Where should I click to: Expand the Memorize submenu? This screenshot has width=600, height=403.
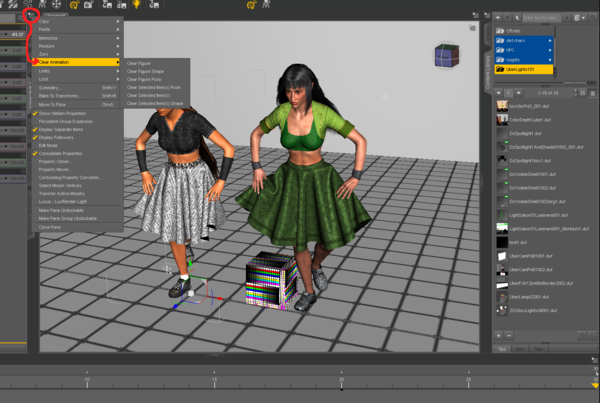coord(77,38)
